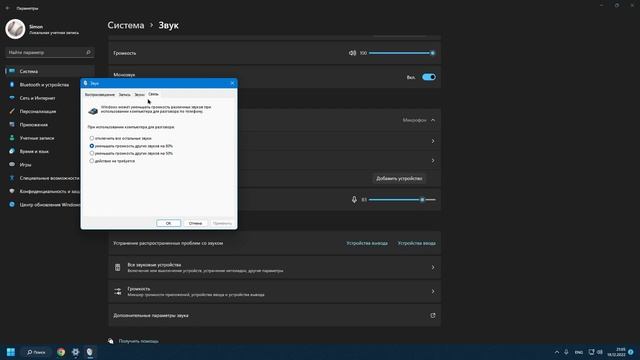The image size is (640, 360).
Task: Open Игры settings section
Action: (x=25, y=164)
